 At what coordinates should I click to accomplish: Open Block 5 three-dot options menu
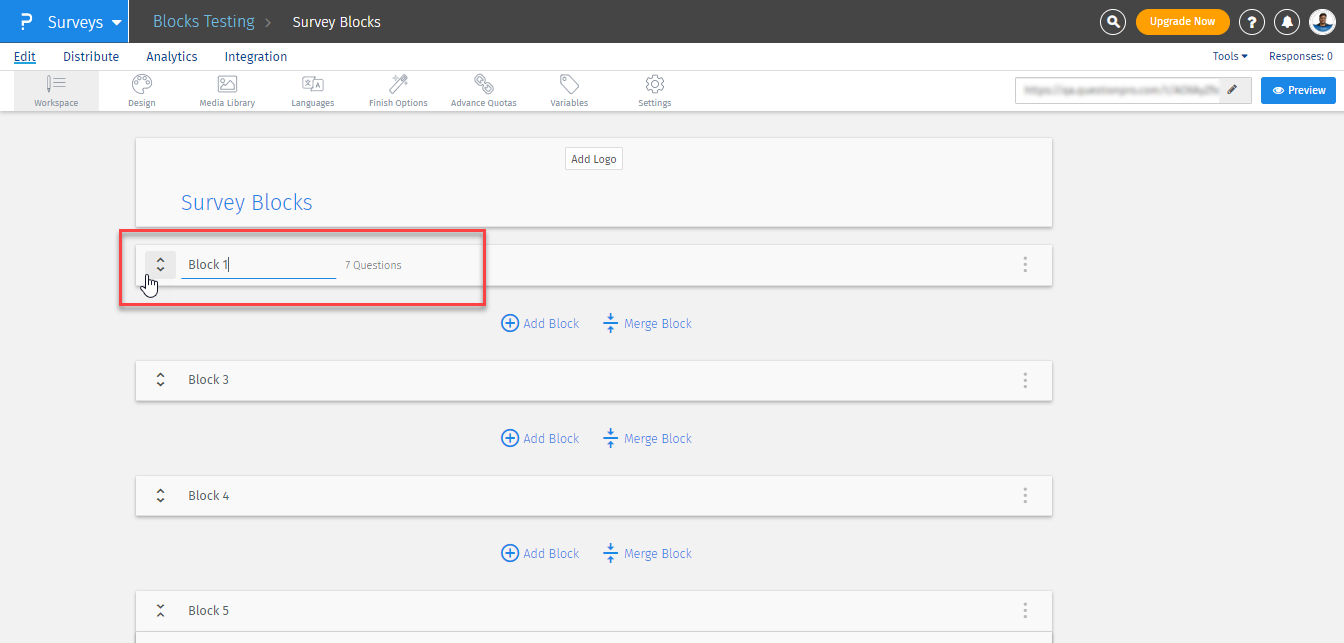[1025, 611]
